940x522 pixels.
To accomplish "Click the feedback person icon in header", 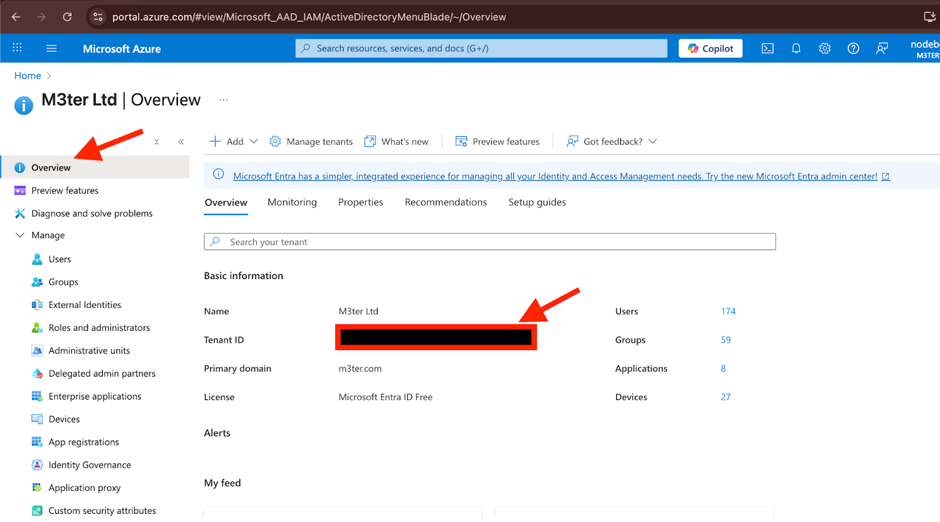I will tap(882, 48).
